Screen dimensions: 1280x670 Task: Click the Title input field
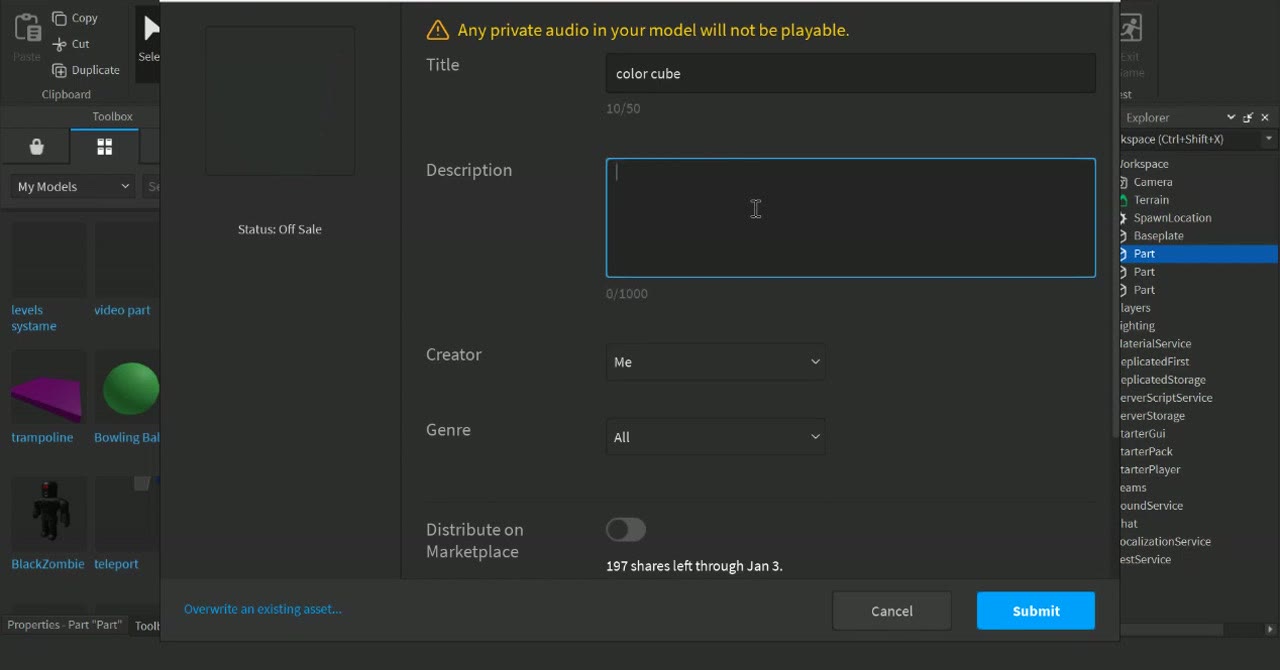[851, 74]
